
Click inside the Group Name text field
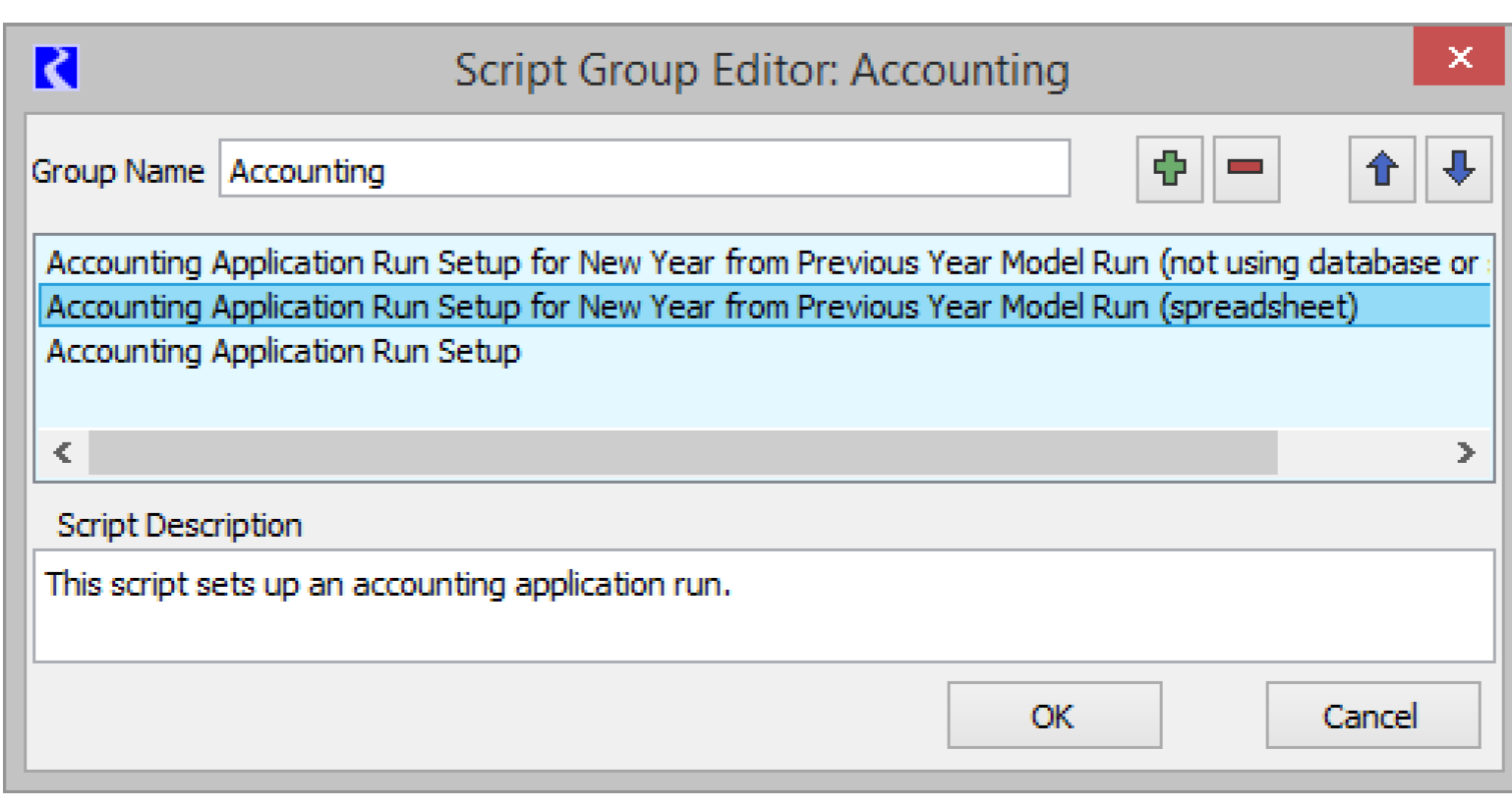tap(644, 171)
